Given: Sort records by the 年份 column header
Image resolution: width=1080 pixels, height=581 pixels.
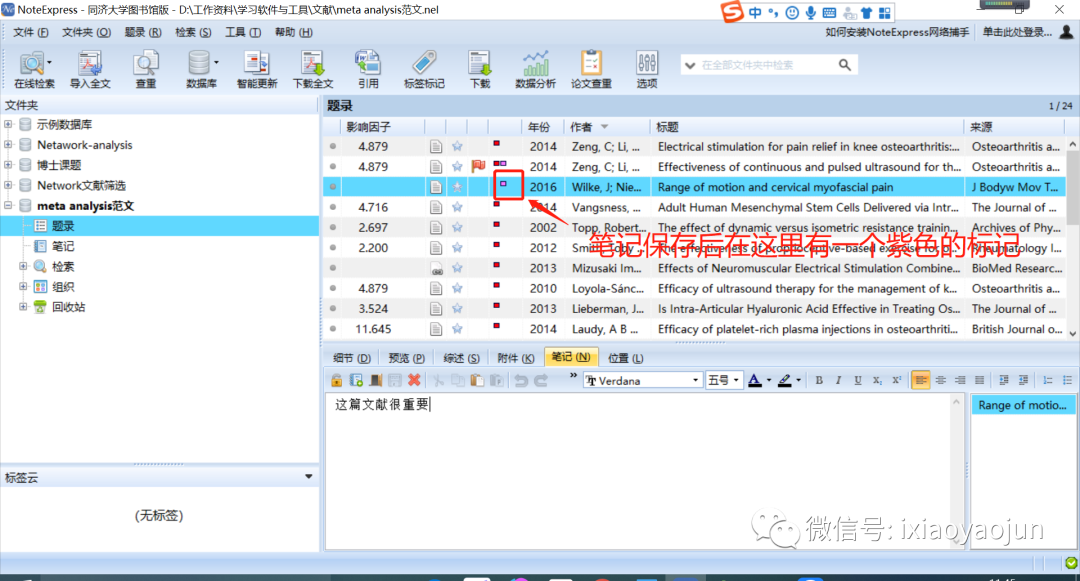Looking at the screenshot, I should (539, 127).
